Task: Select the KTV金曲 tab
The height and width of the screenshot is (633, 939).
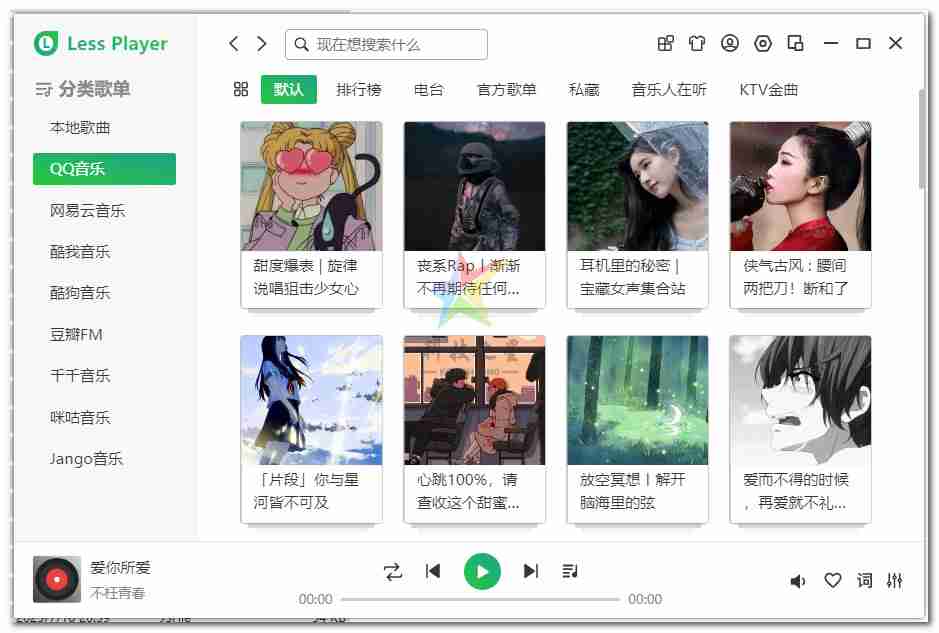Action: 768,89
